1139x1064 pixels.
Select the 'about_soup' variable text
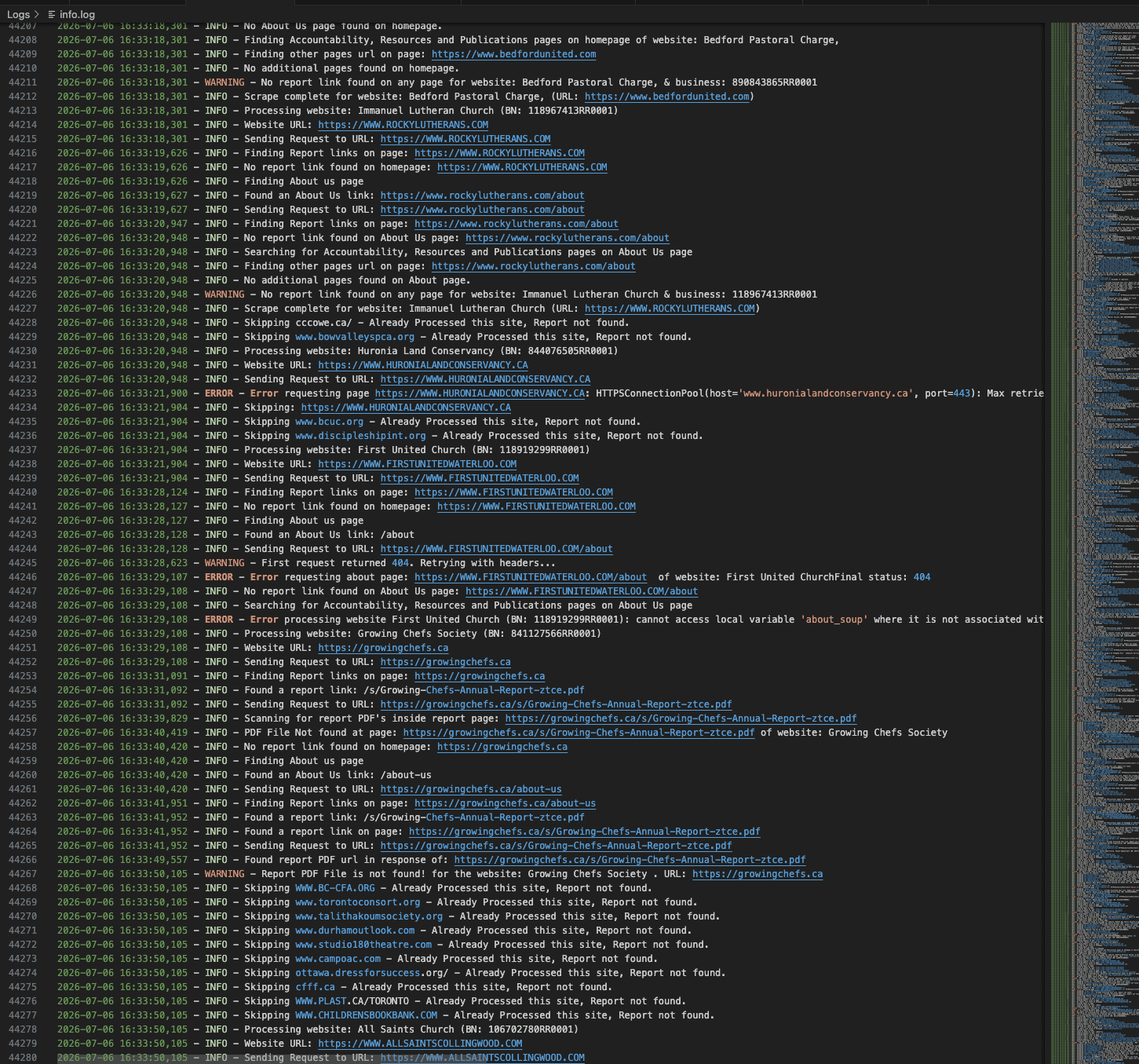834,620
